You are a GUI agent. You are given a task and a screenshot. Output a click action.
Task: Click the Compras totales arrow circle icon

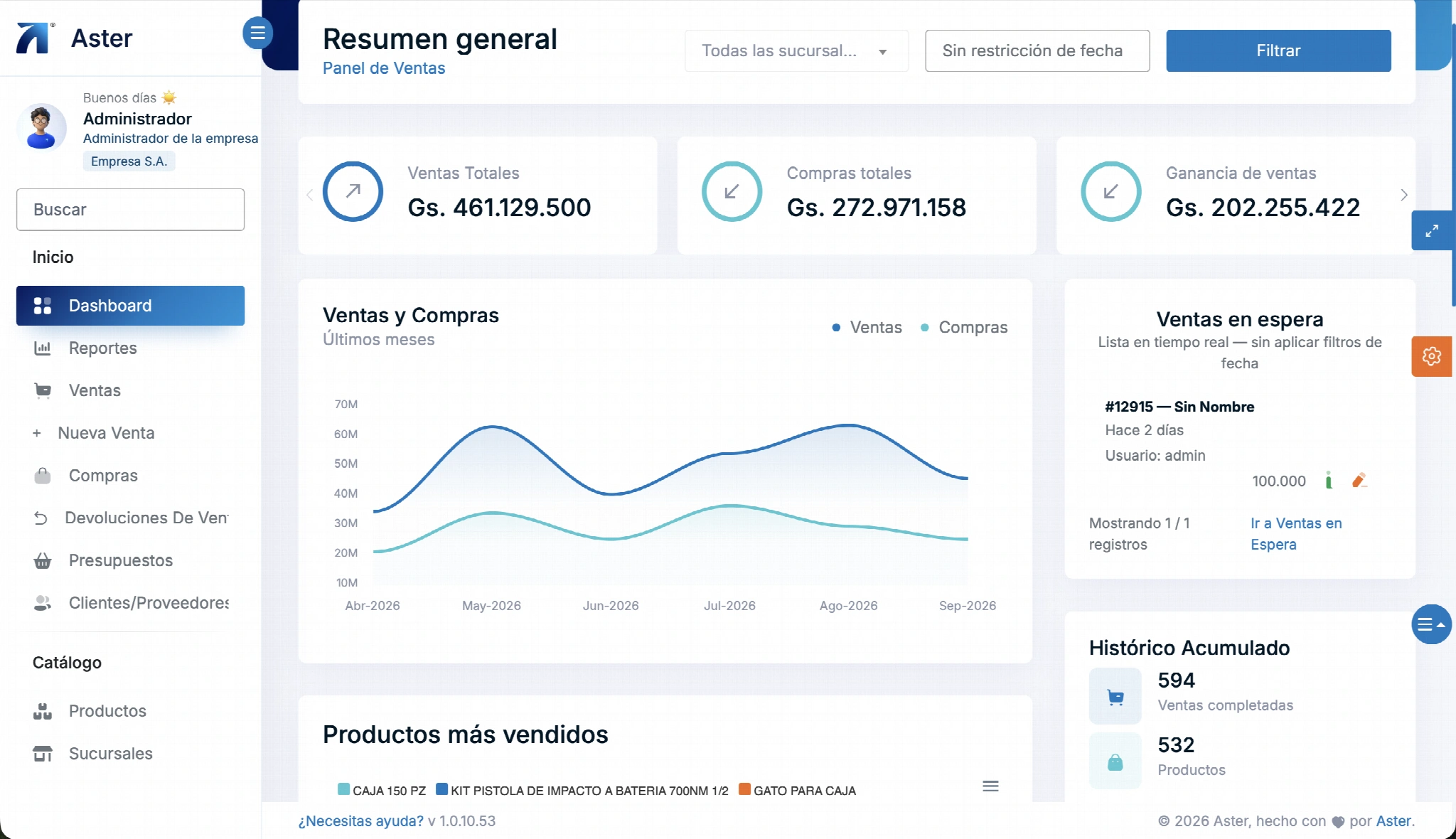pos(732,191)
